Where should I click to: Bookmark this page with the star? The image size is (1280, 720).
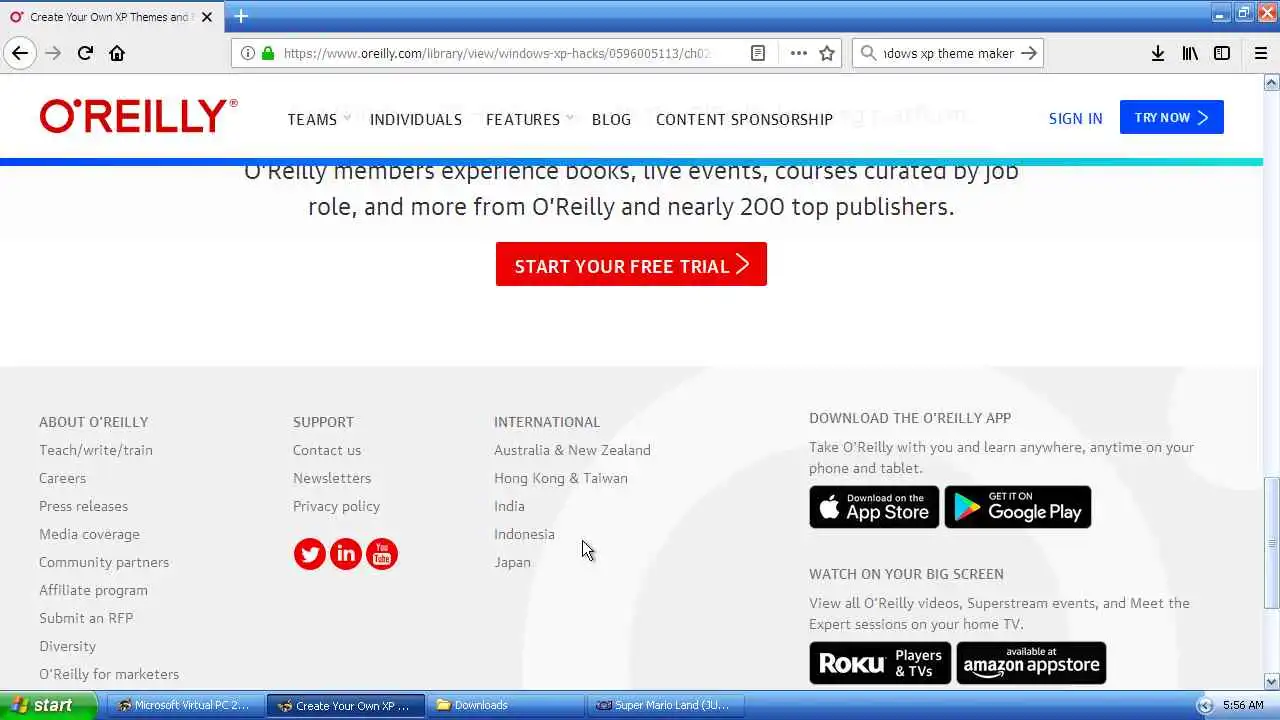click(827, 53)
